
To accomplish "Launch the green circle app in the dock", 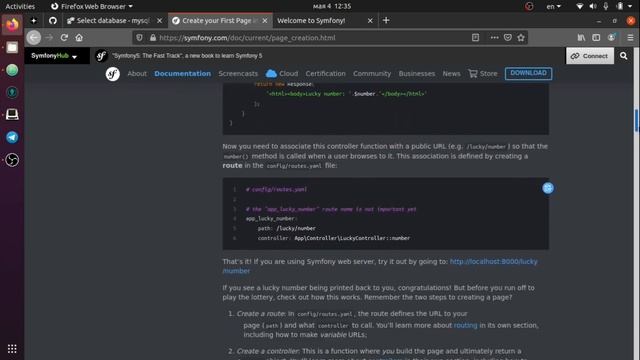I will coord(12,70).
